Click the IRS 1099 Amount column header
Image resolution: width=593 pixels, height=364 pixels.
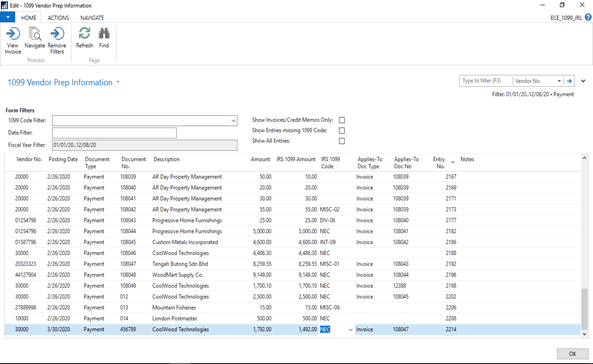coord(296,159)
